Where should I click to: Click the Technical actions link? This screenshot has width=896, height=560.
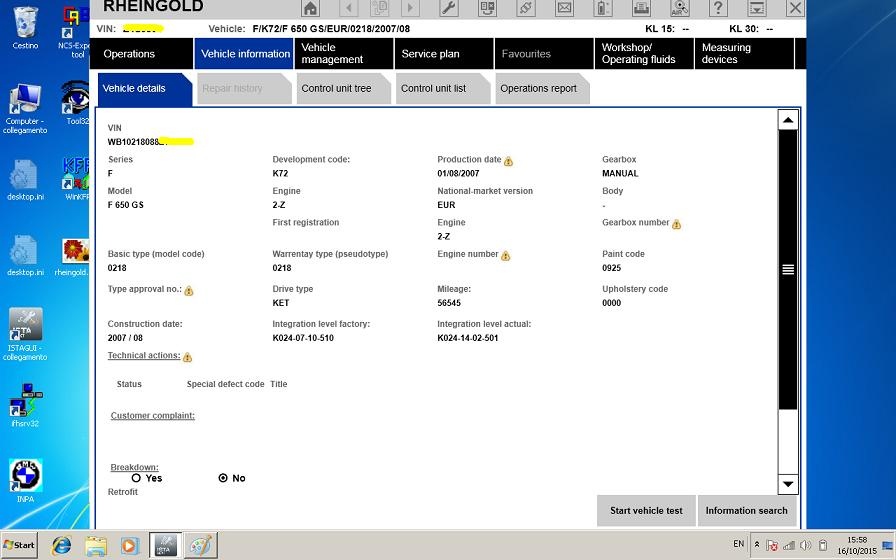[x=144, y=355]
